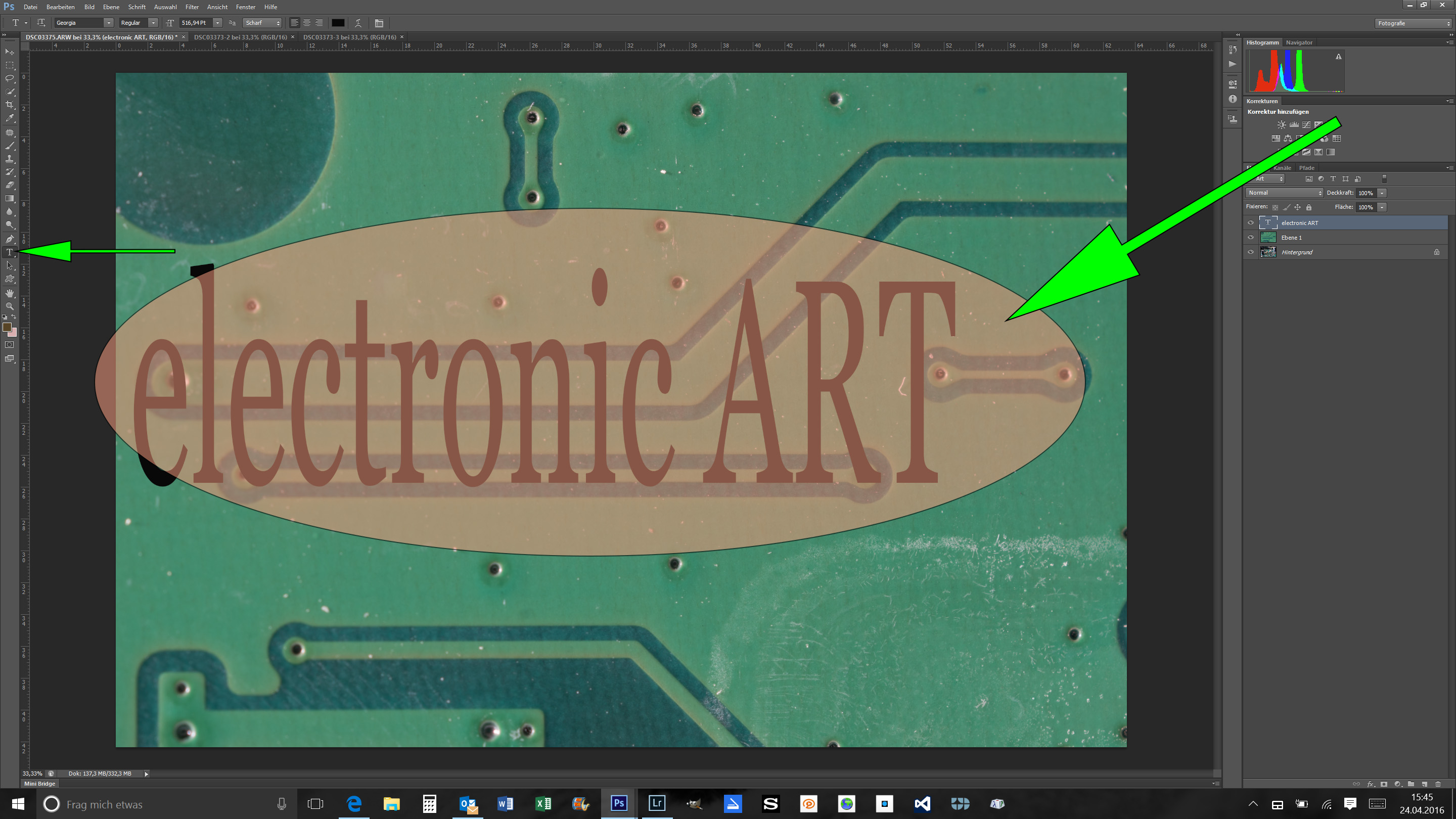Viewport: 1456px width, 819px height.
Task: Hide the Ebene 1 layer
Action: [1250, 238]
